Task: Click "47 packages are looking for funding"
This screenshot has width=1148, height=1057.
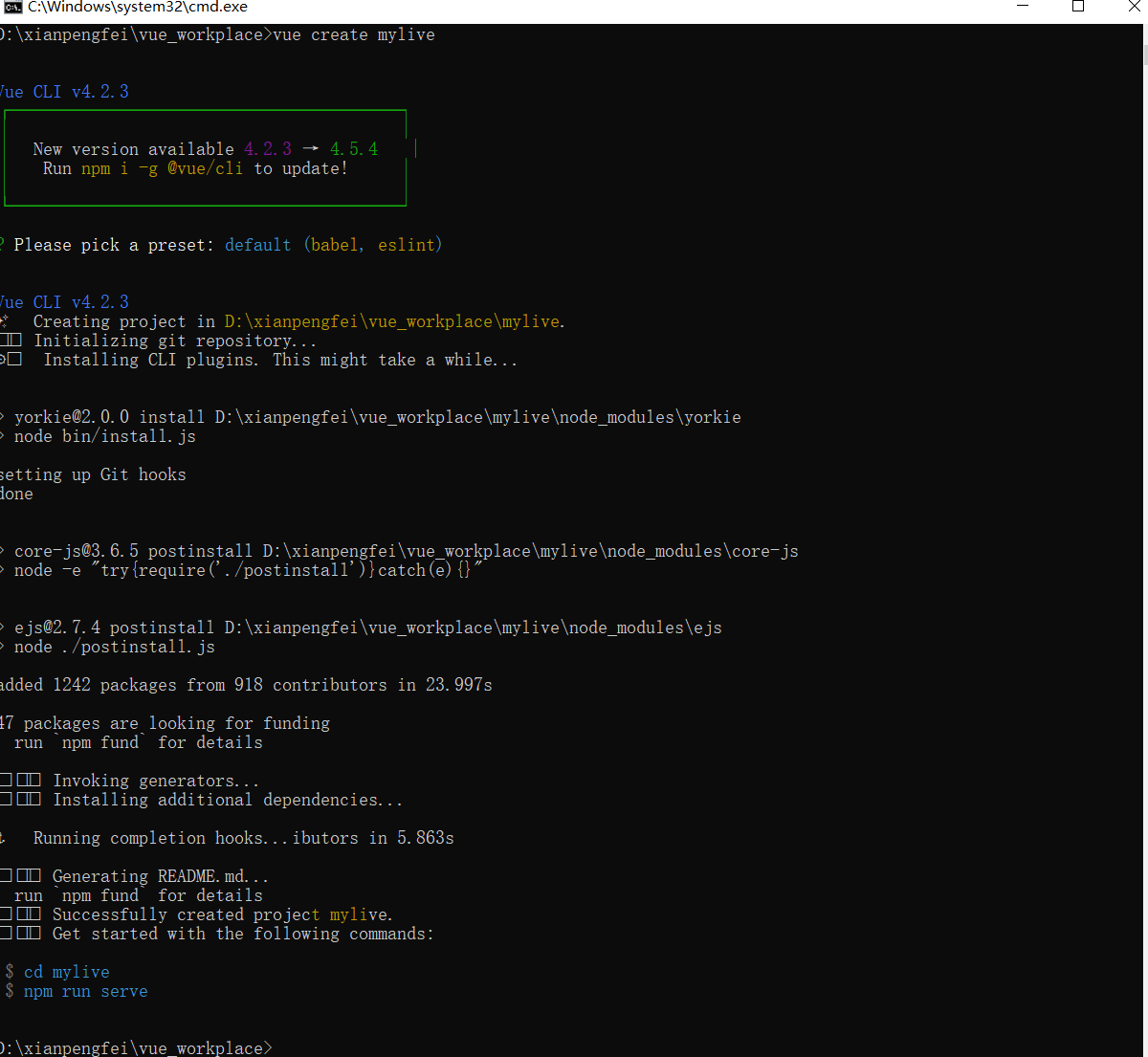Action: click(x=166, y=723)
